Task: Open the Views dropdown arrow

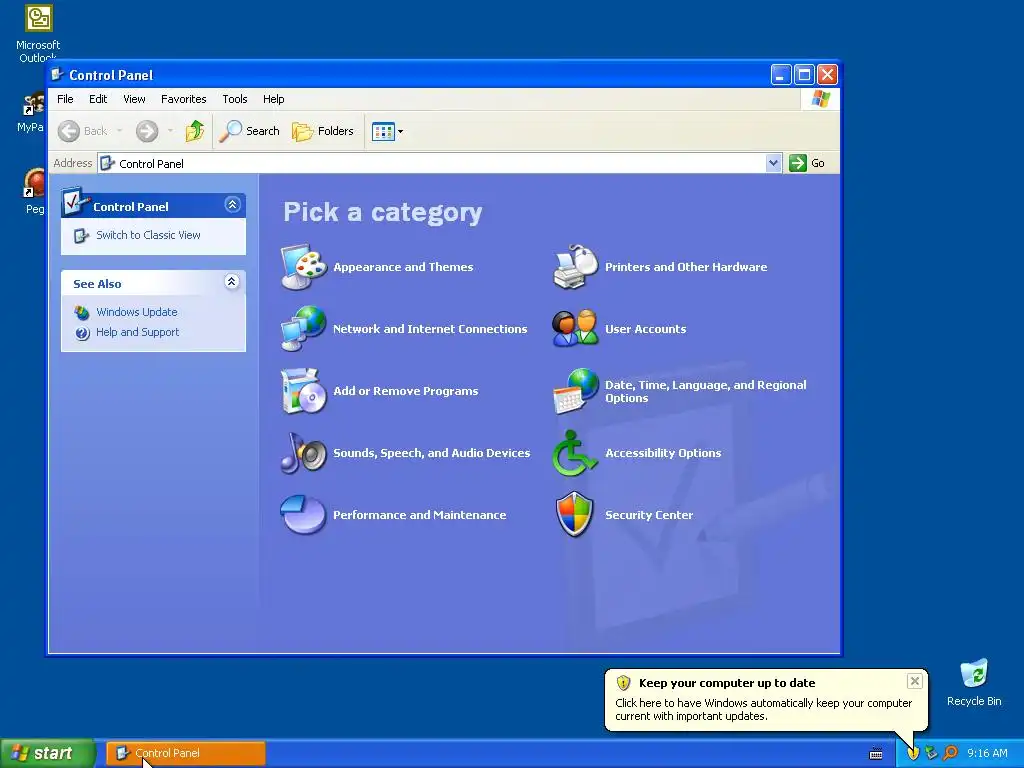Action: (x=400, y=131)
